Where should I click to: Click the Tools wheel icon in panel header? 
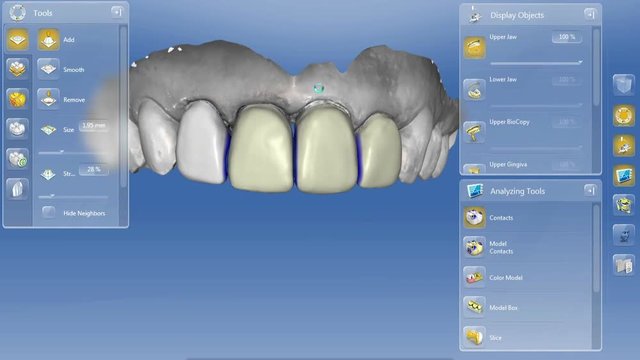[17, 13]
